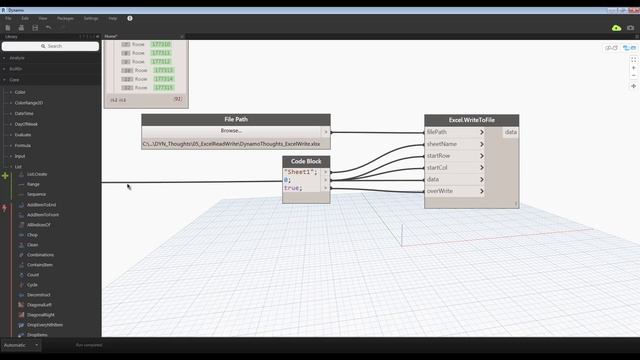Click the zoom in plus icon

[633, 68]
